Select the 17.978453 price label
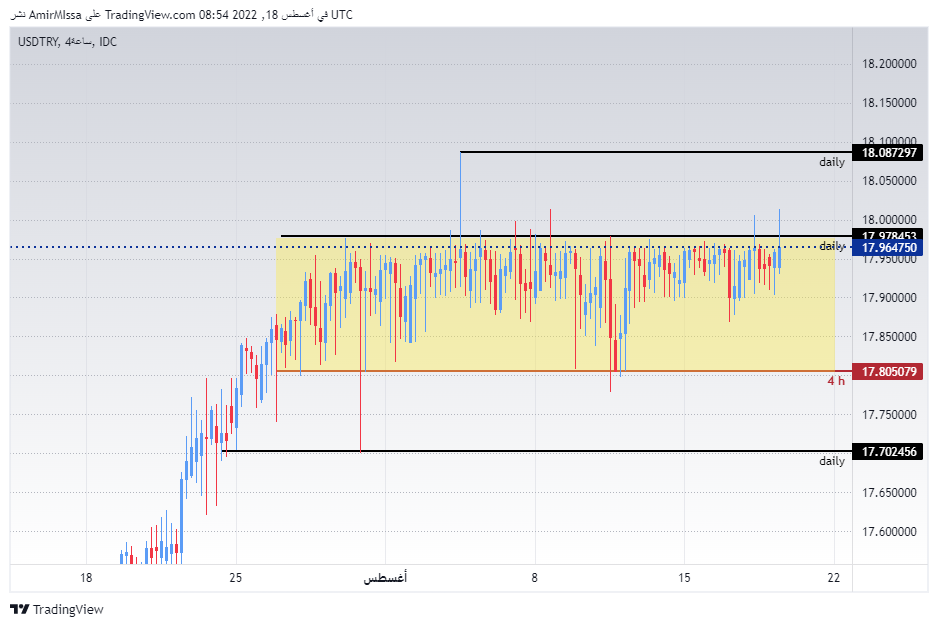This screenshot has height=627, width=938. [x=888, y=234]
